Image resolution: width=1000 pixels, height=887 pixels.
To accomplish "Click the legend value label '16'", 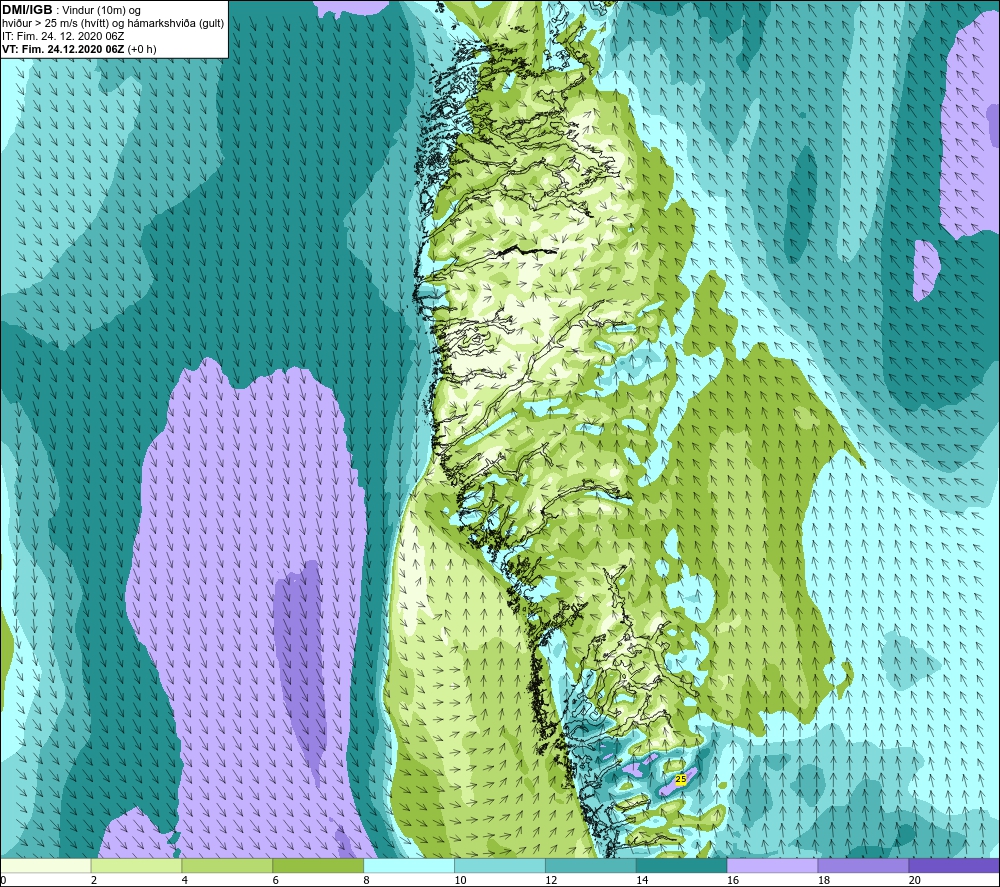I will (733, 880).
